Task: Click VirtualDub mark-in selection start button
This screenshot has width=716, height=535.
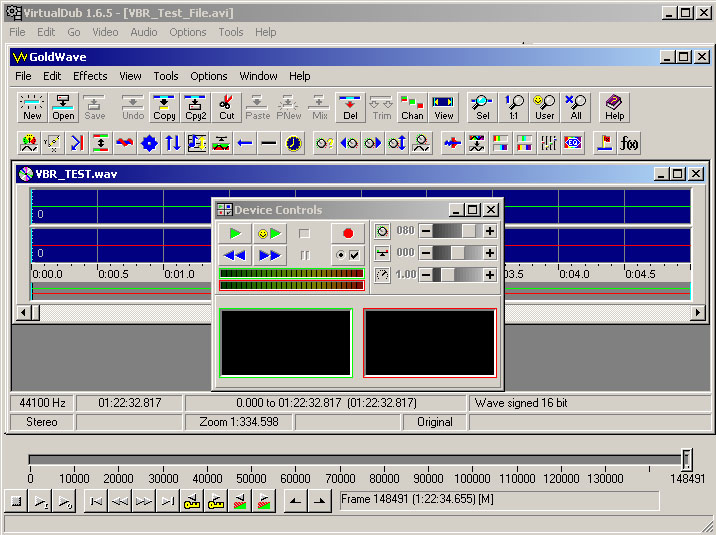Action: point(295,502)
